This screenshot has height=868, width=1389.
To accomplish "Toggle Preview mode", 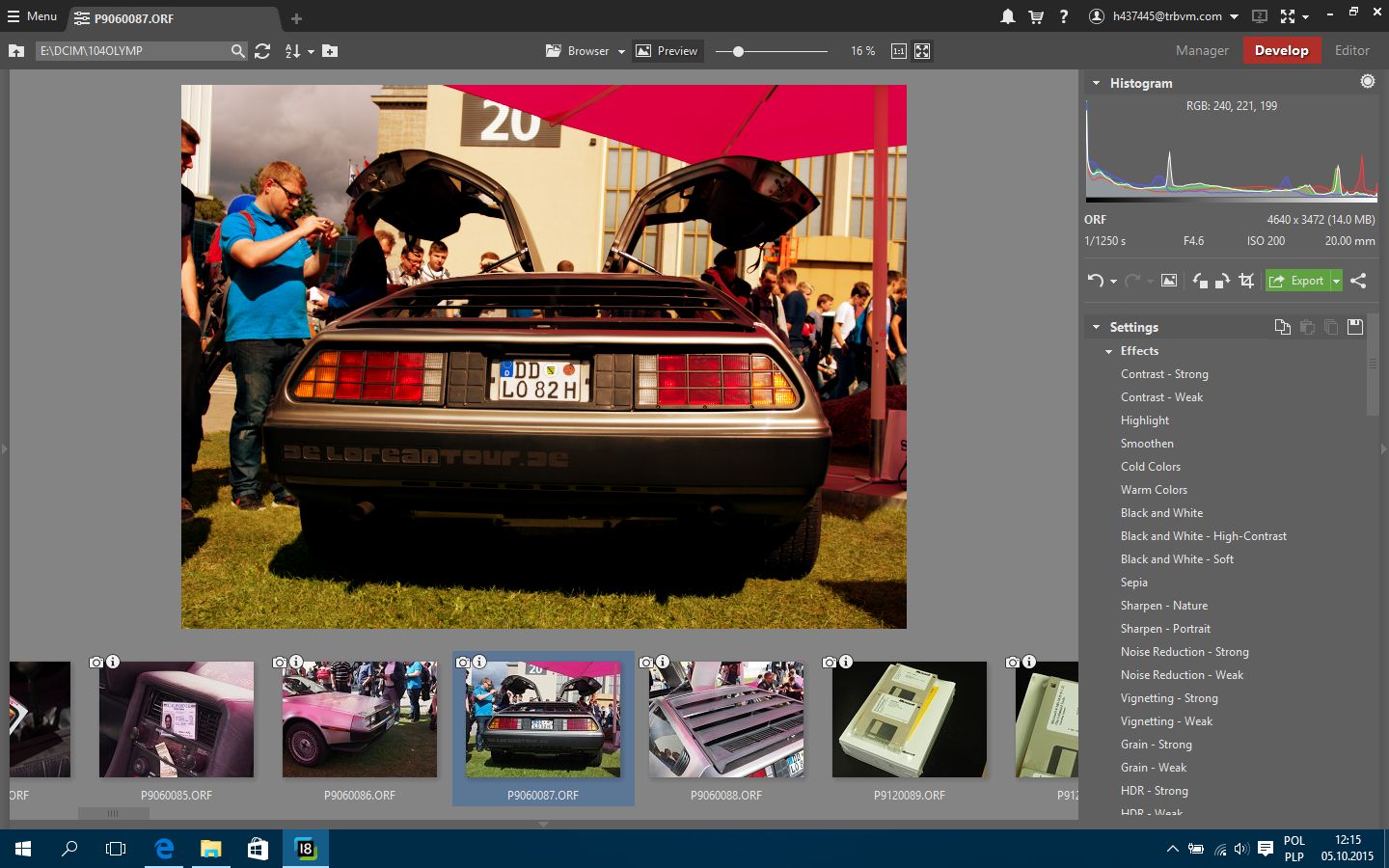I will 667,51.
